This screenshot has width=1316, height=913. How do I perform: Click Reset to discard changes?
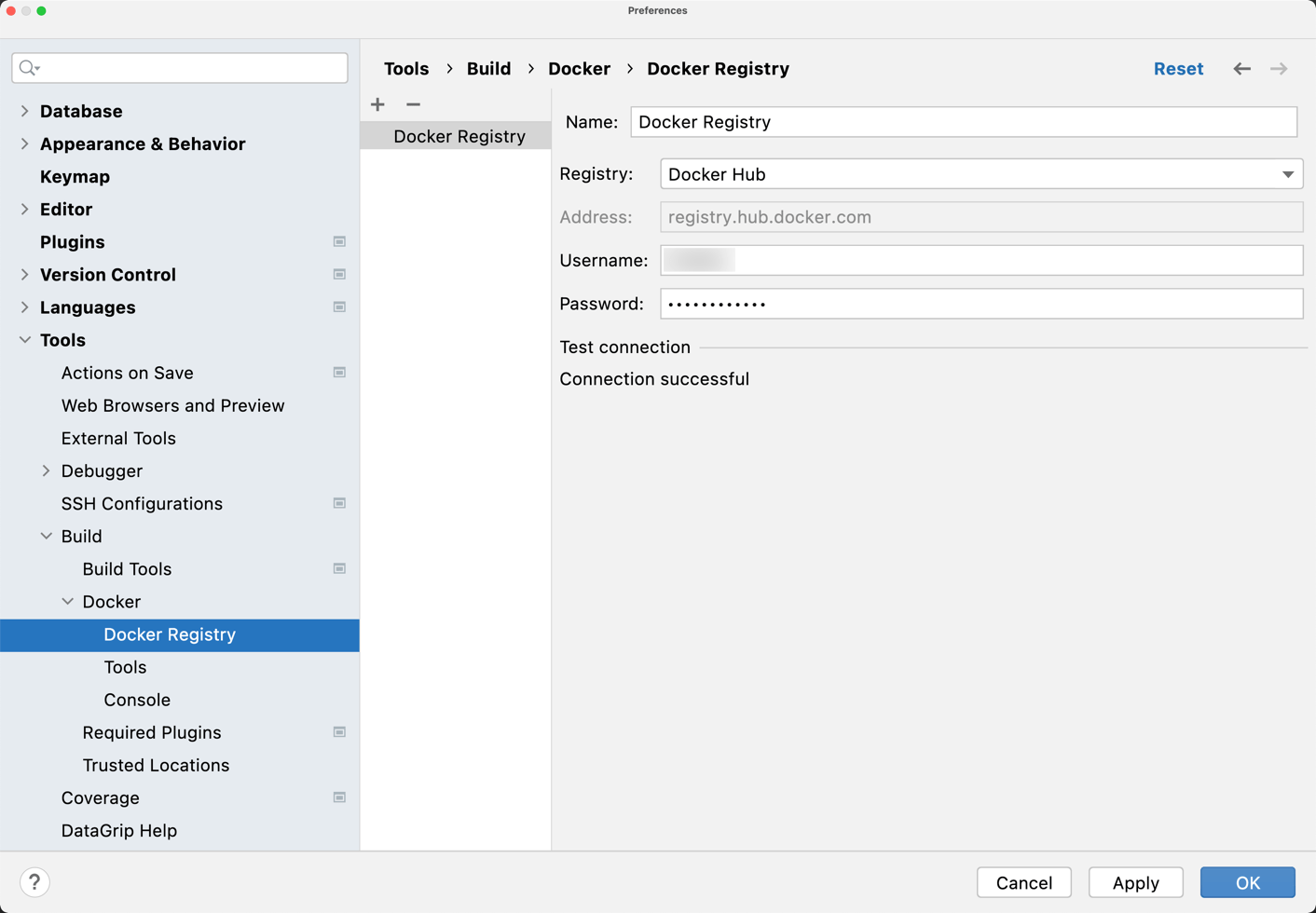1178,68
